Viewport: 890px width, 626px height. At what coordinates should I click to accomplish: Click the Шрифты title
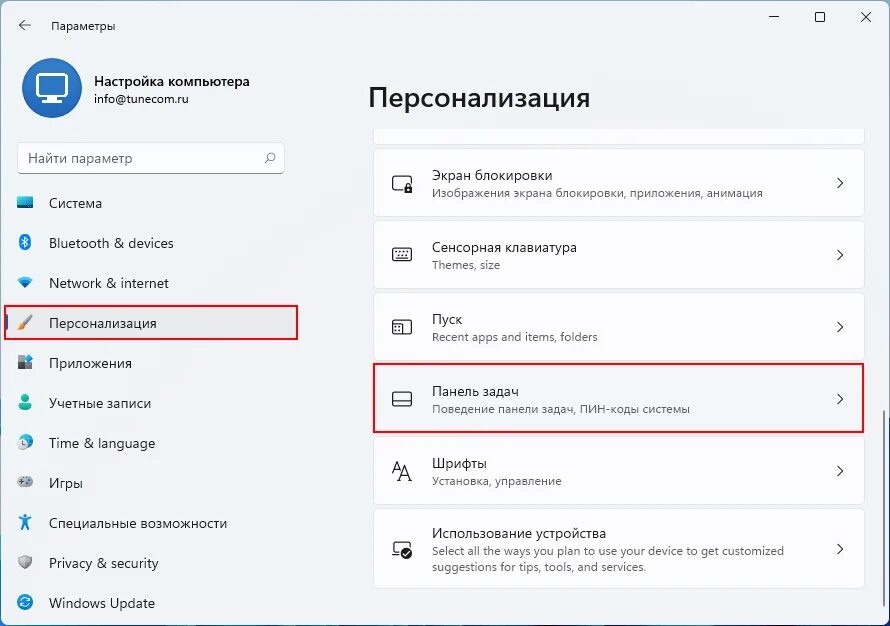pos(459,463)
